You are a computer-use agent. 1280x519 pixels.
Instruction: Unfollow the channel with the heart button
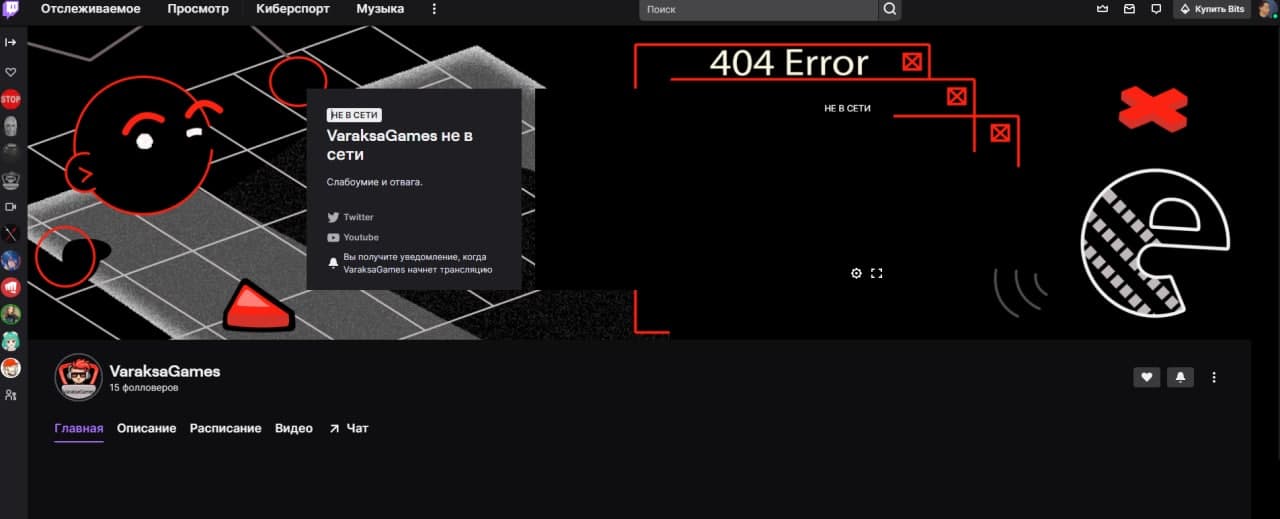(x=1147, y=377)
